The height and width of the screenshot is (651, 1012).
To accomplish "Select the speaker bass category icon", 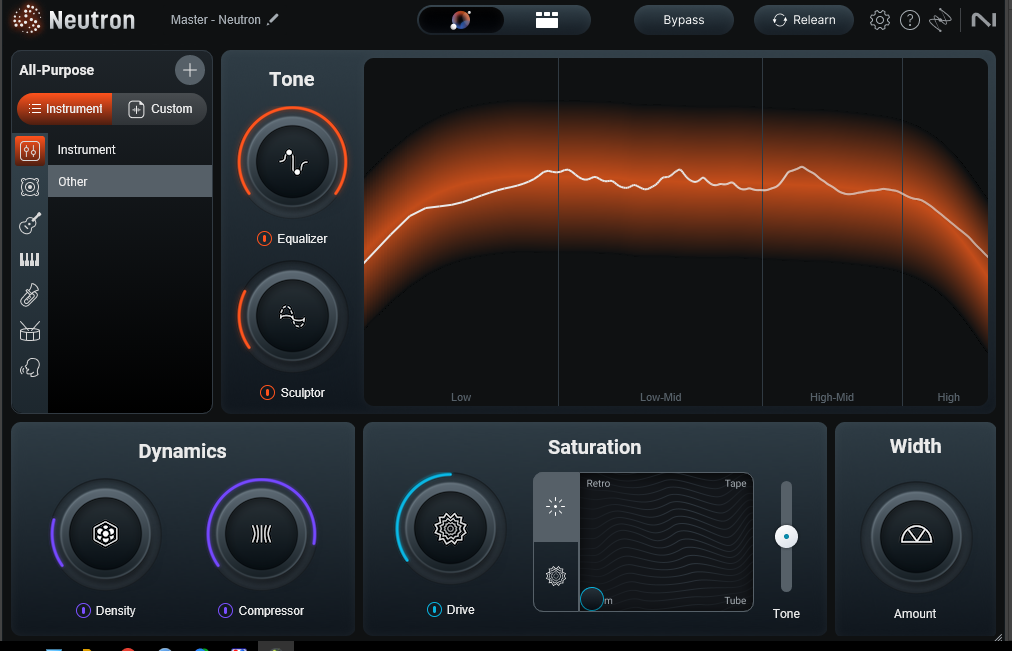I will (x=30, y=187).
